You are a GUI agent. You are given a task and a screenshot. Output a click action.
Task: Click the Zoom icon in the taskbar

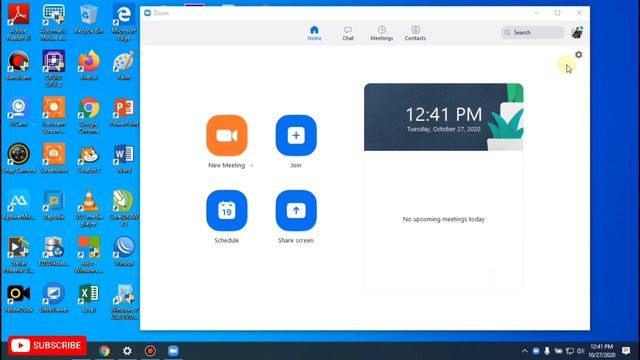pos(173,351)
